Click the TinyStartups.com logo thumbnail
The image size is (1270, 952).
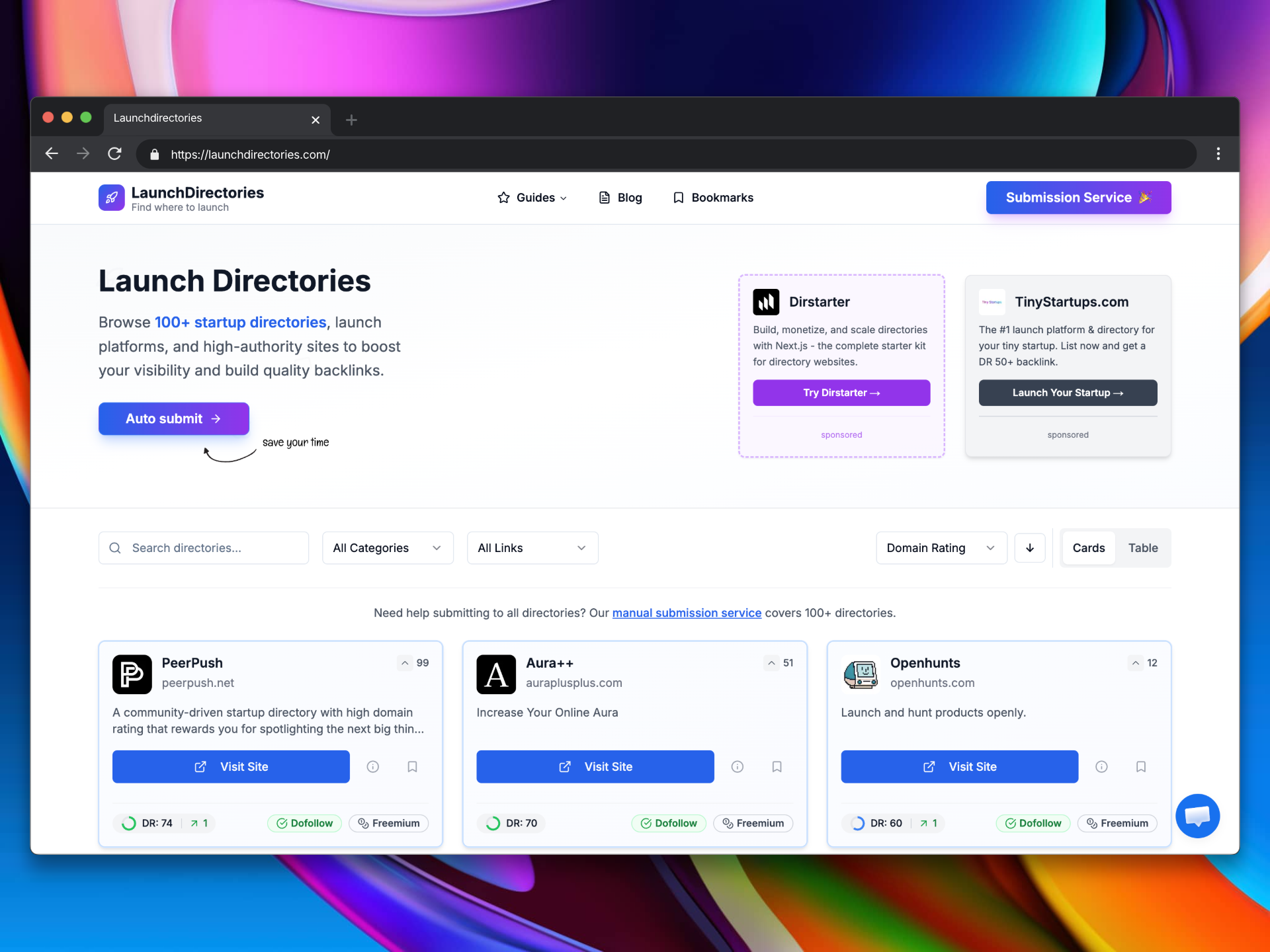[992, 302]
